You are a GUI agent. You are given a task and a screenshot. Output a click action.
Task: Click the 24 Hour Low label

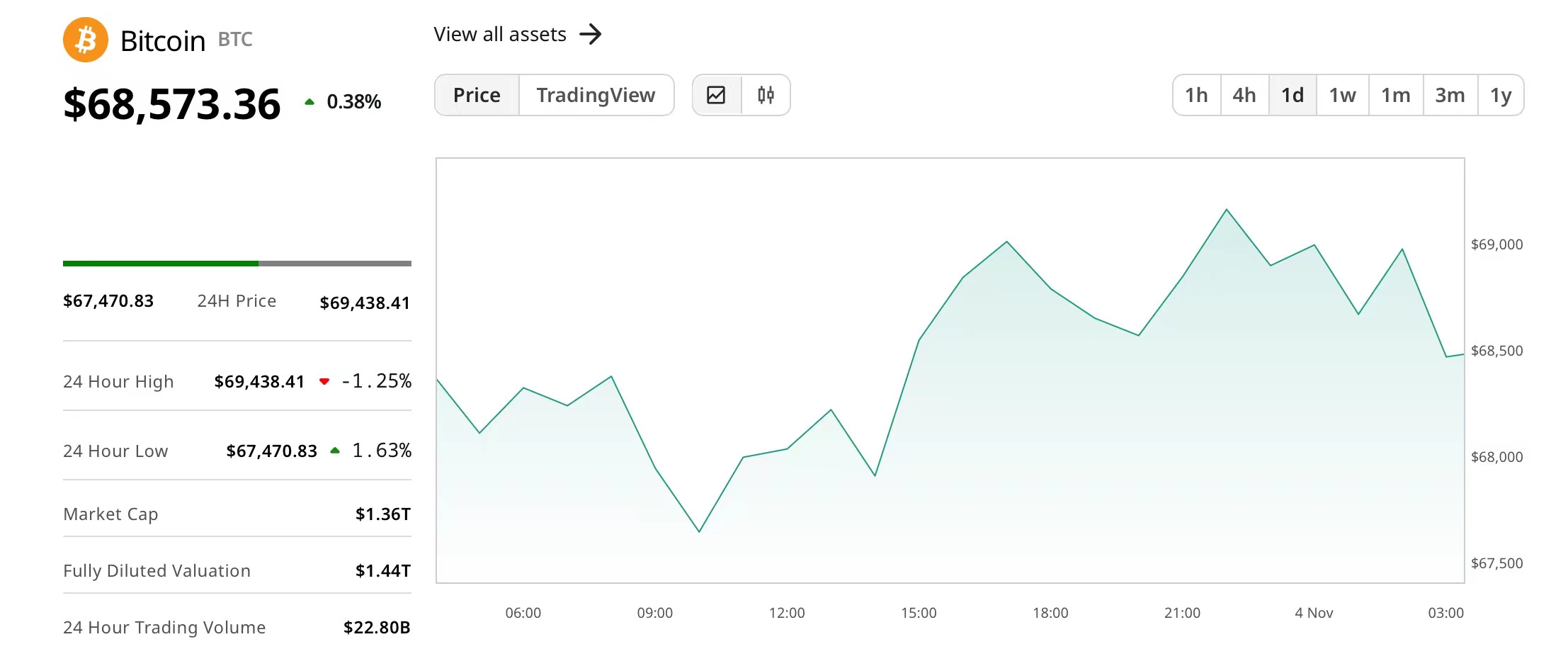pos(115,451)
